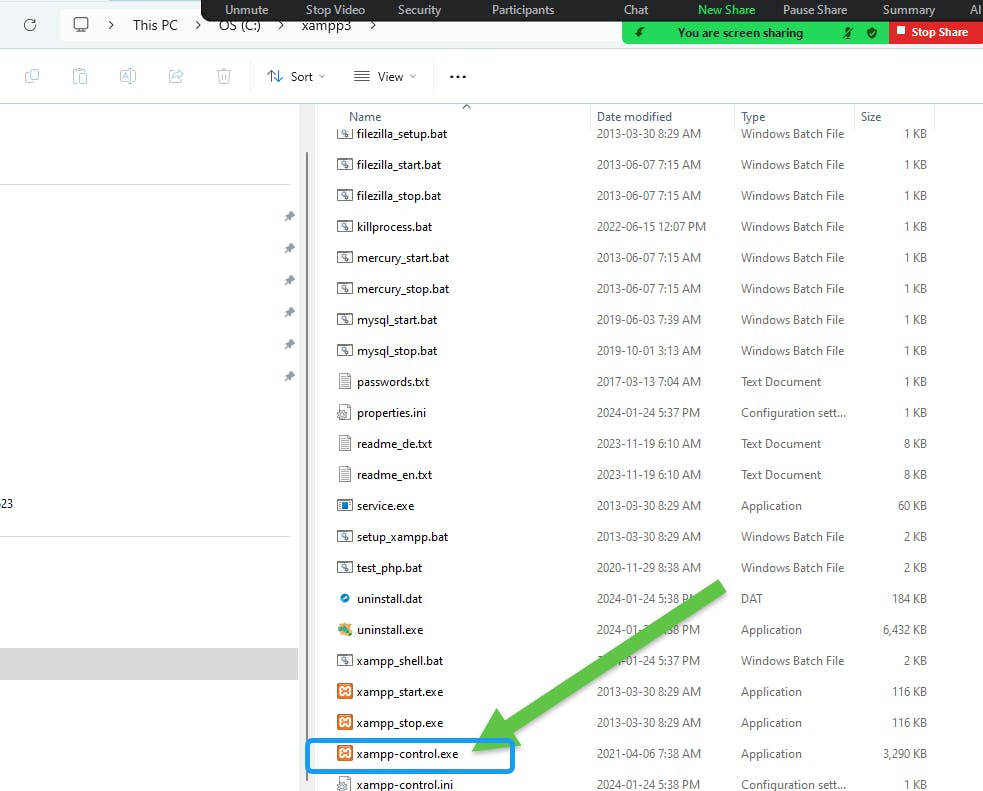Click the green shield icon in the sharing bar
This screenshot has width=983, height=791.
[x=871, y=33]
